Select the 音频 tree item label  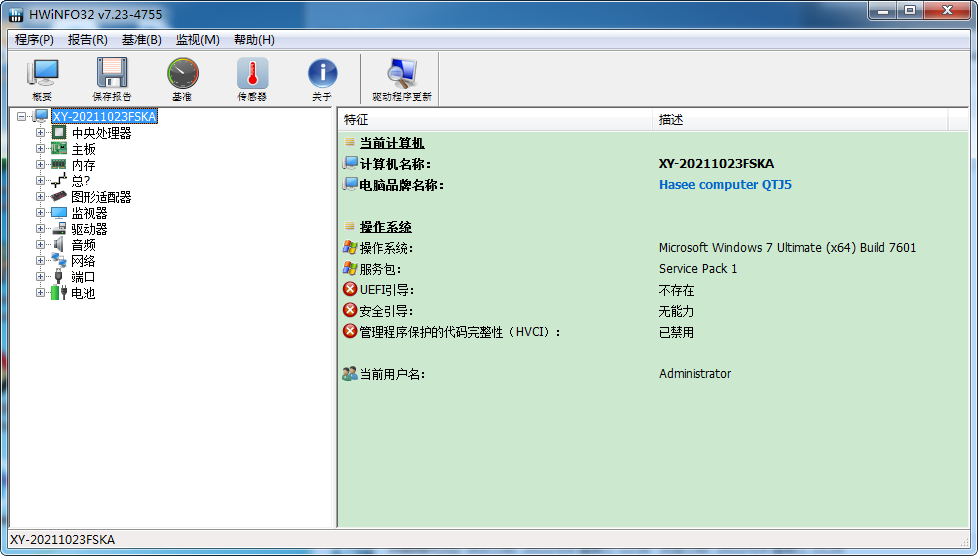[84, 245]
